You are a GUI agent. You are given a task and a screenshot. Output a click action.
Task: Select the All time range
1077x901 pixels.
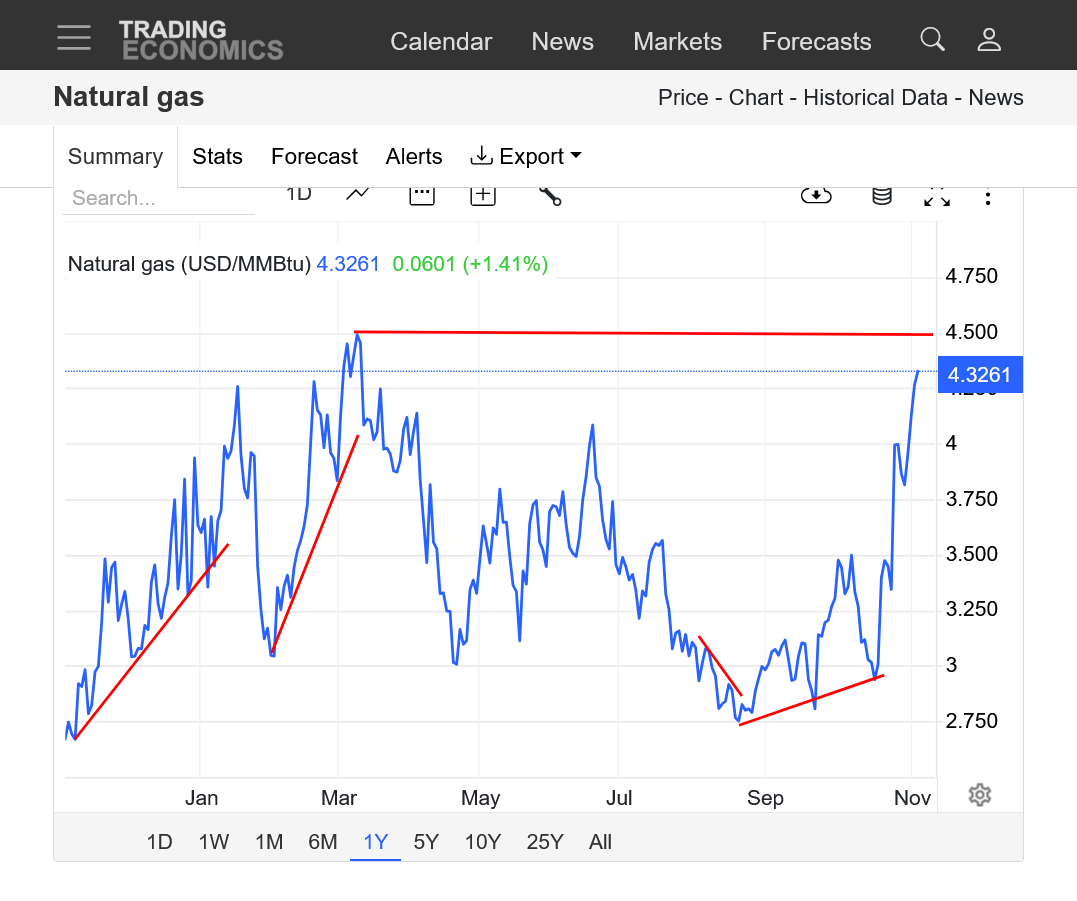[x=600, y=842]
